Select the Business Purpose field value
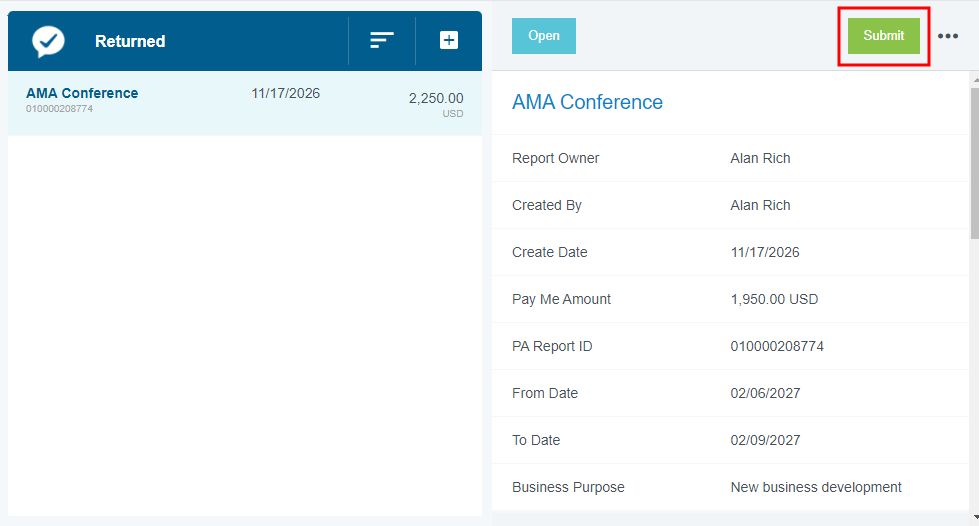 pos(816,487)
